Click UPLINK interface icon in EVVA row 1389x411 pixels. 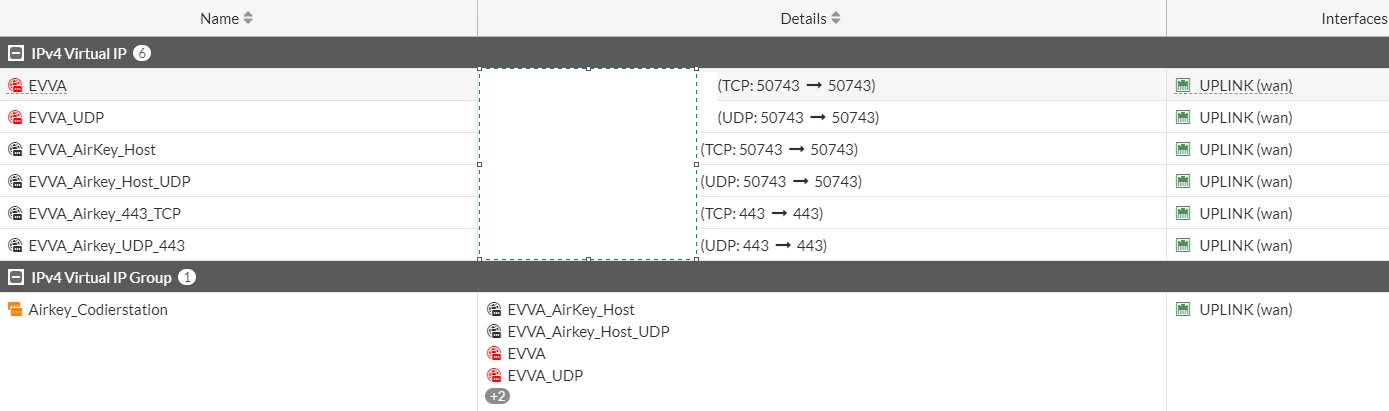click(x=1183, y=86)
